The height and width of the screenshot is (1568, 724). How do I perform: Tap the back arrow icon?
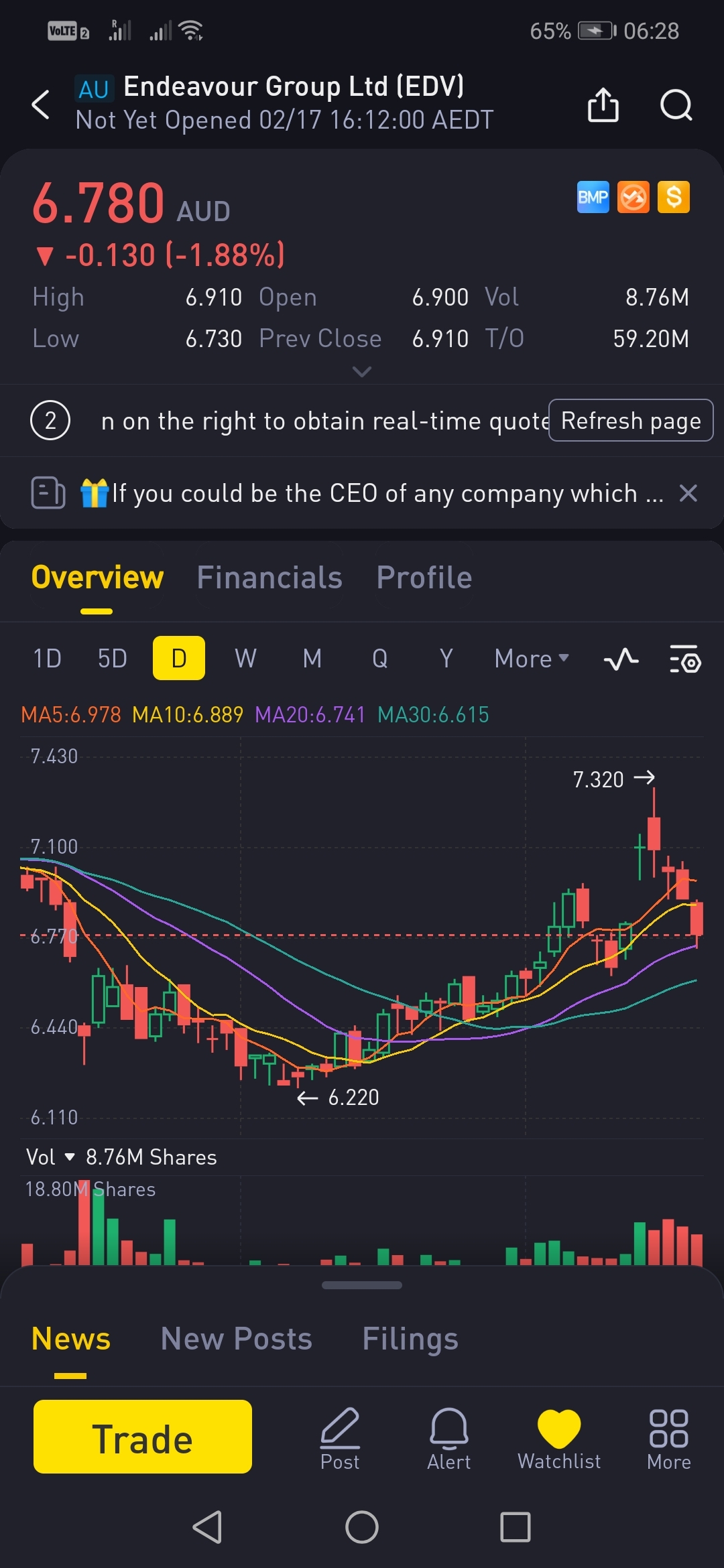click(x=41, y=105)
